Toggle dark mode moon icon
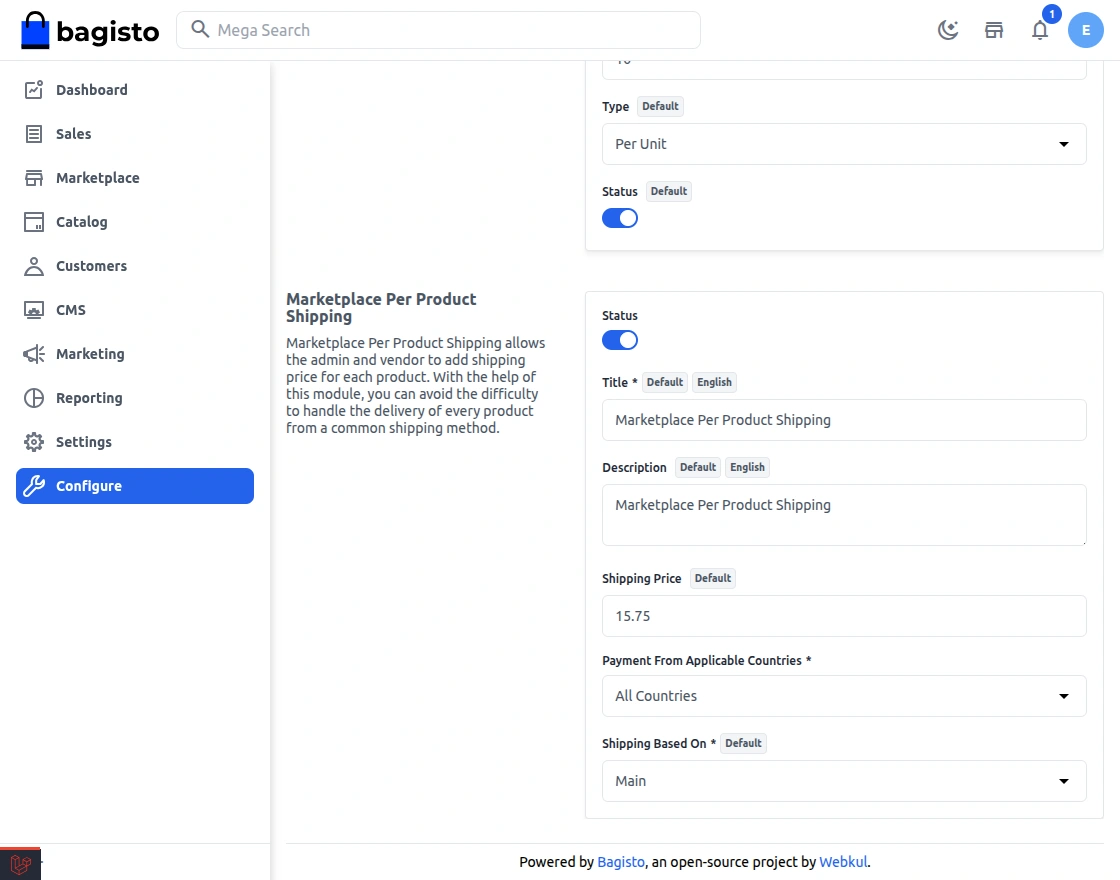 click(947, 30)
